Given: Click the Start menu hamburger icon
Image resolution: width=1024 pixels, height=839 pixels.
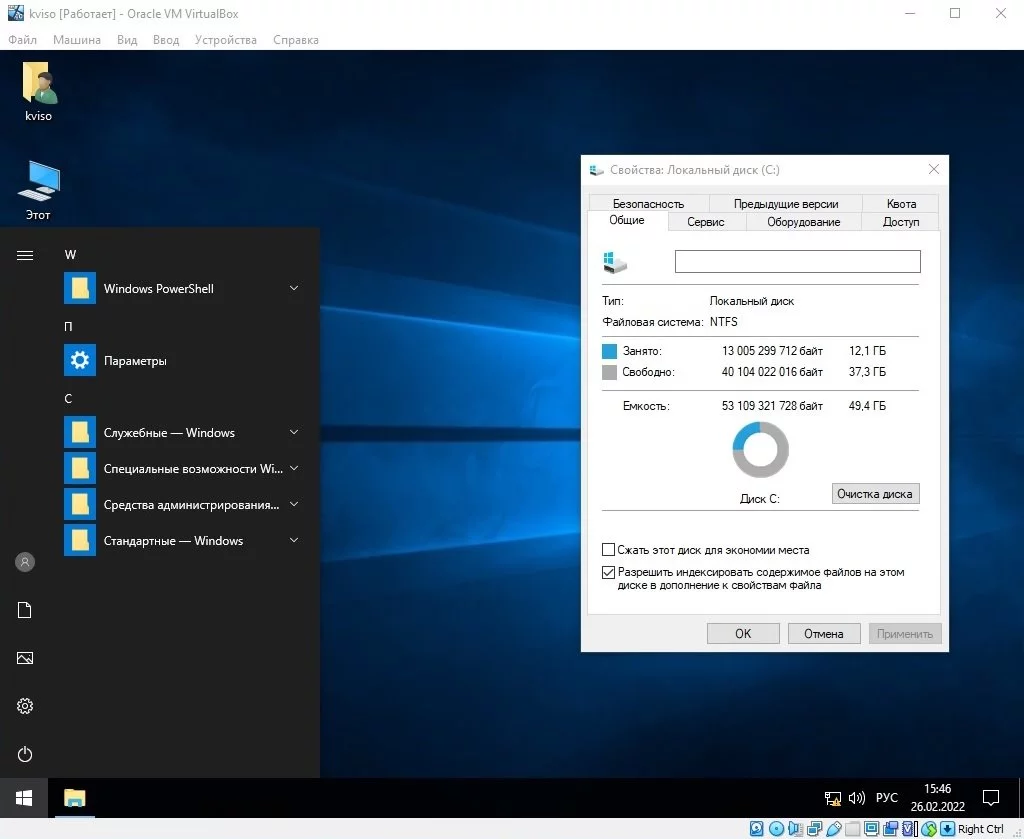Looking at the screenshot, I should pyautogui.click(x=25, y=255).
